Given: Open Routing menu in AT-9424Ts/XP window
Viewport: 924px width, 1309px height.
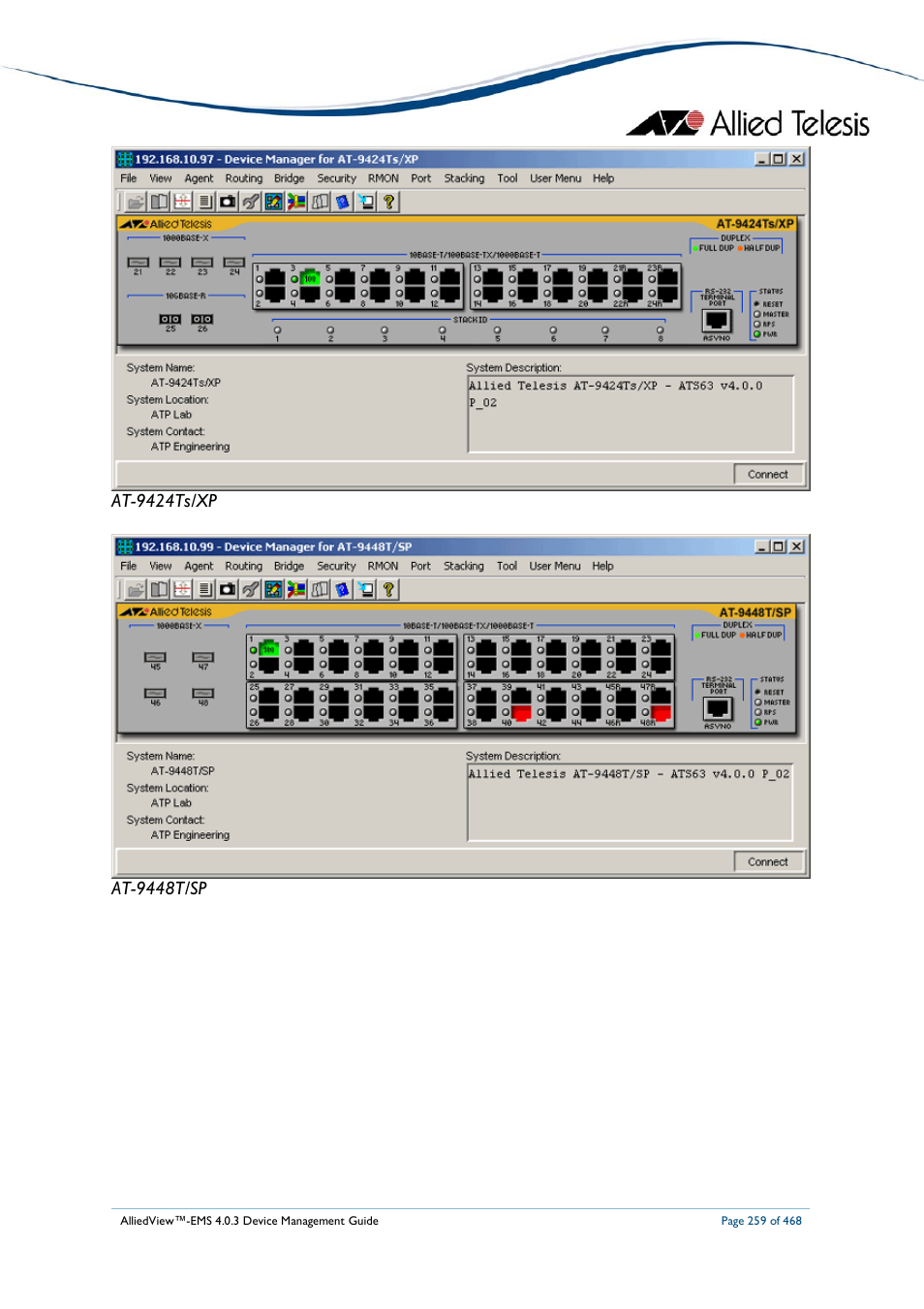Looking at the screenshot, I should 244,178.
